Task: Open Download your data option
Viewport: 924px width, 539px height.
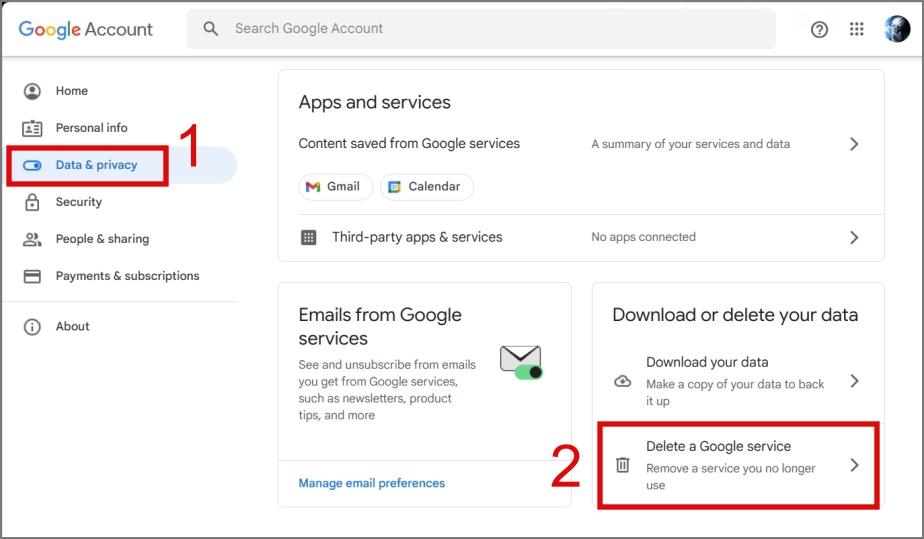Action: pyautogui.click(x=738, y=381)
